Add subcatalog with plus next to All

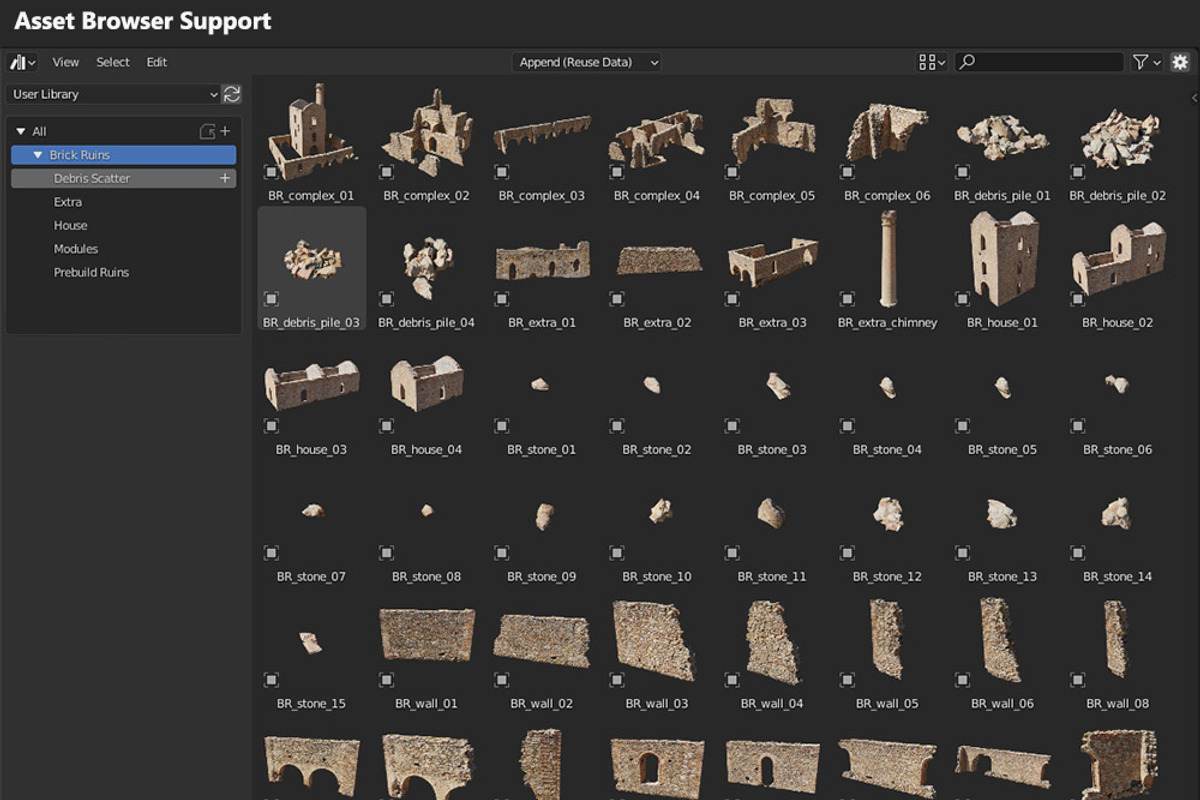(225, 131)
